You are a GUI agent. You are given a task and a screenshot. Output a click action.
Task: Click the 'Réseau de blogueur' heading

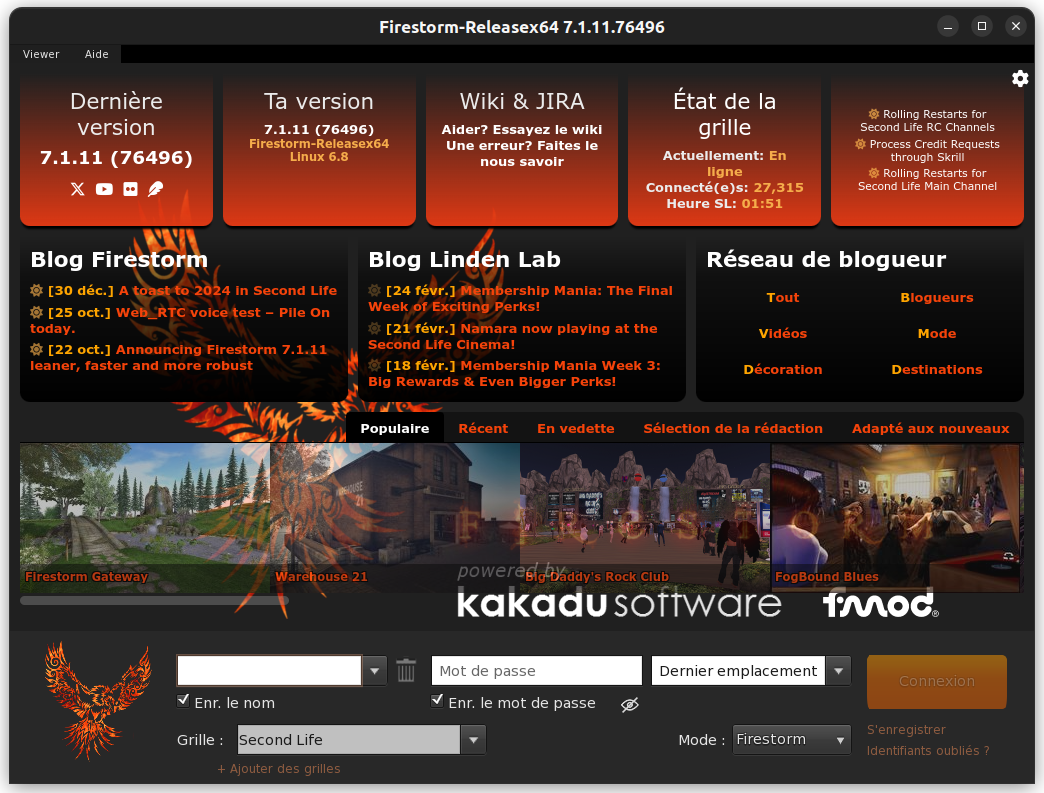826,260
